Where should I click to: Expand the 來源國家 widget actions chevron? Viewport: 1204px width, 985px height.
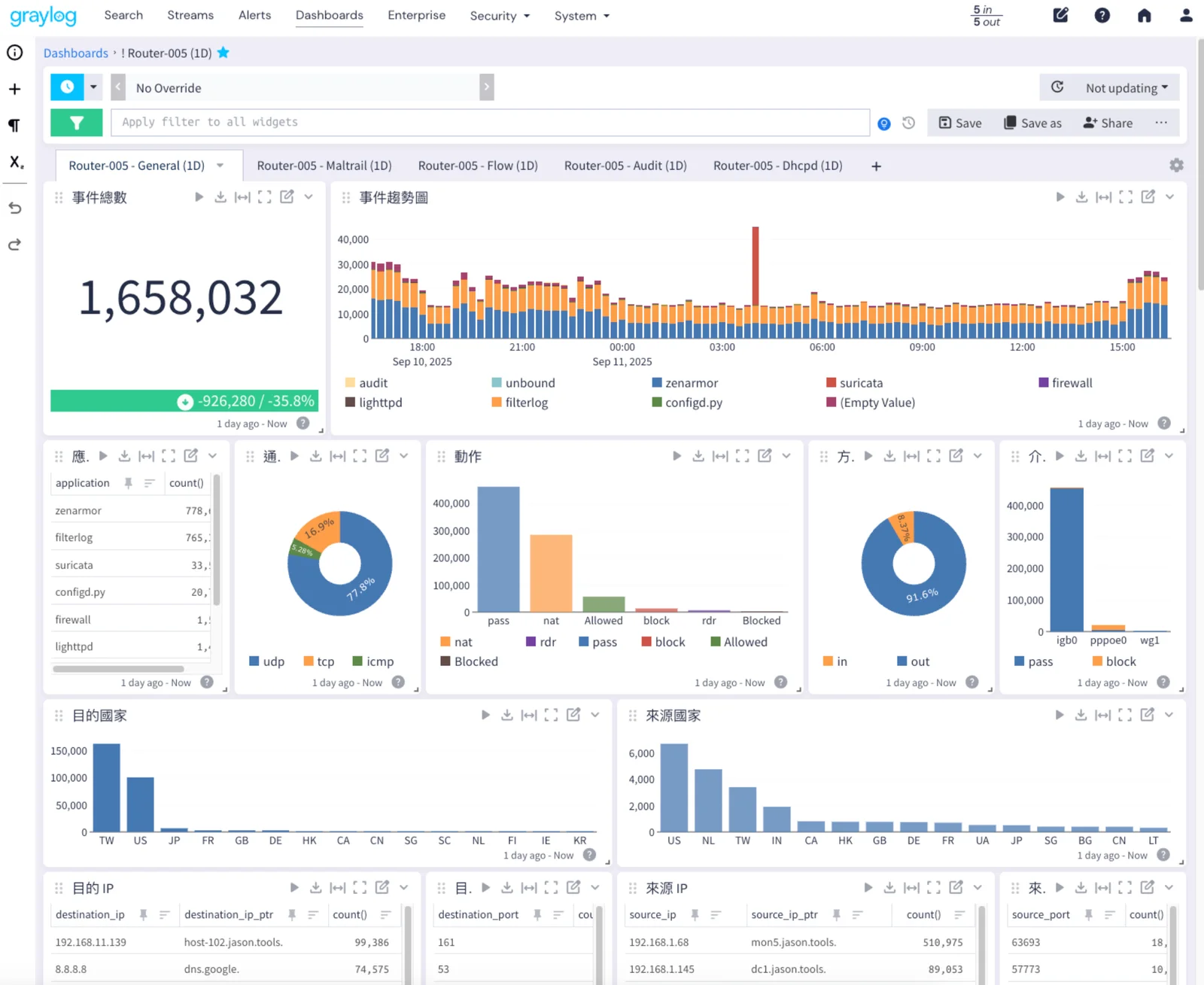(x=1169, y=715)
